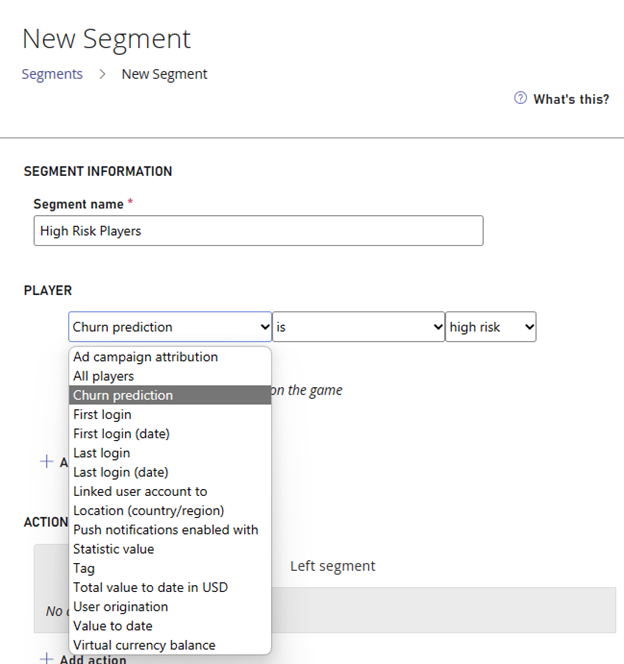Open the 'is' comparison operator dropdown
Image resolution: width=624 pixels, height=664 pixels.
[x=359, y=327]
